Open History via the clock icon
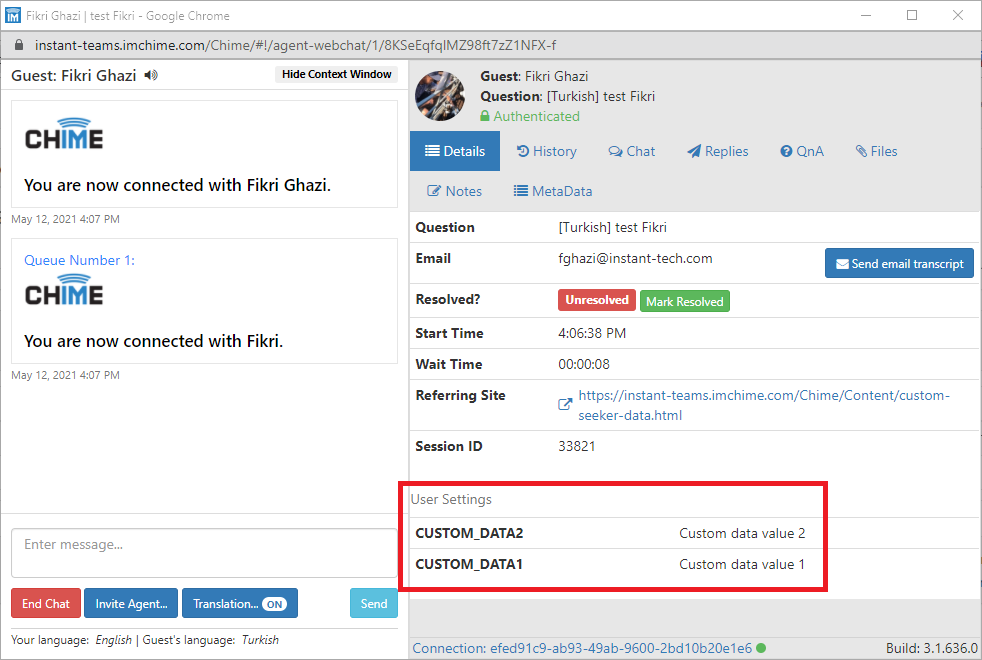Image resolution: width=982 pixels, height=660 pixels. tap(526, 151)
